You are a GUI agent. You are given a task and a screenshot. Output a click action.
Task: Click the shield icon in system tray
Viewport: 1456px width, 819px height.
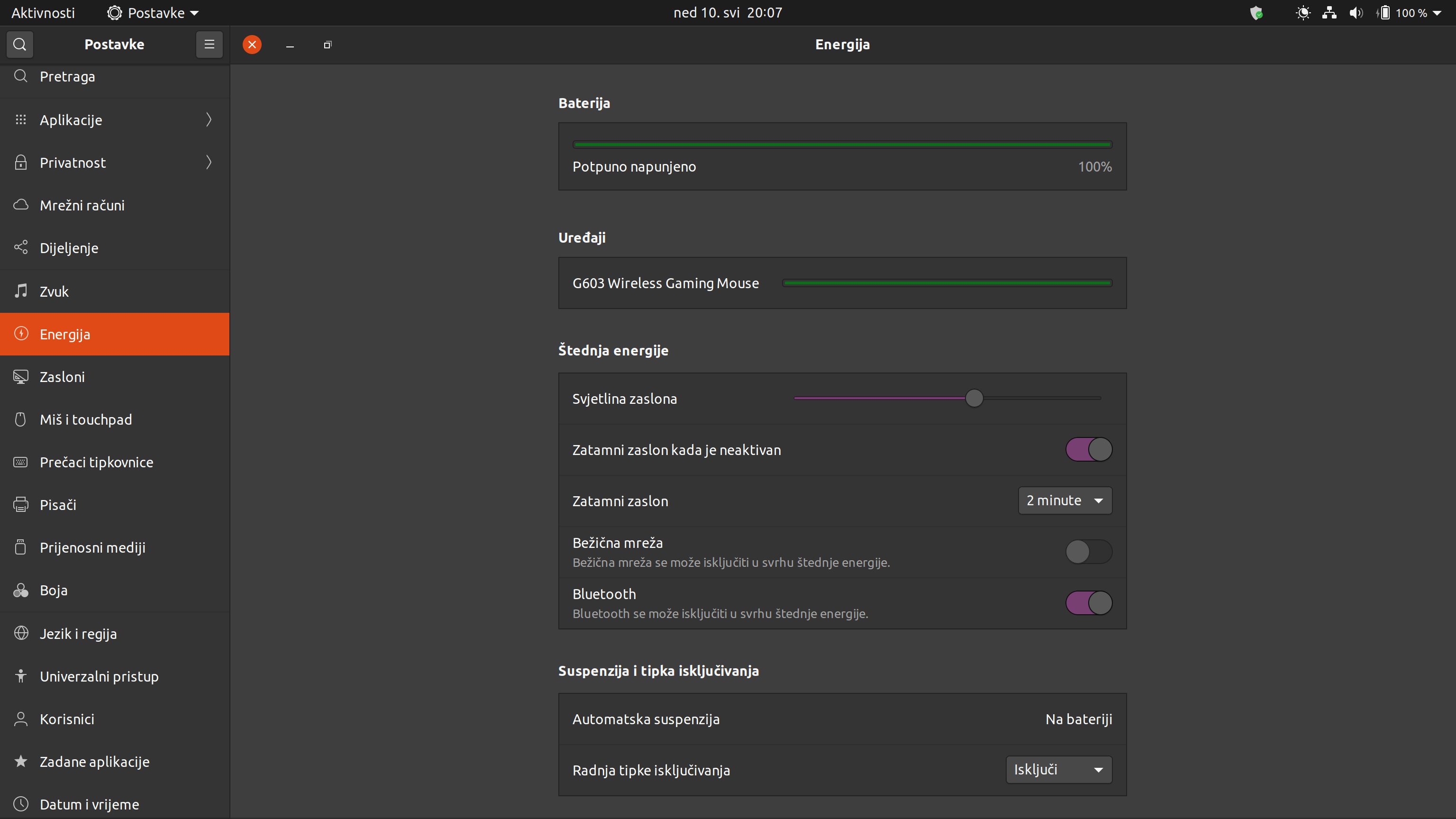pyautogui.click(x=1256, y=12)
